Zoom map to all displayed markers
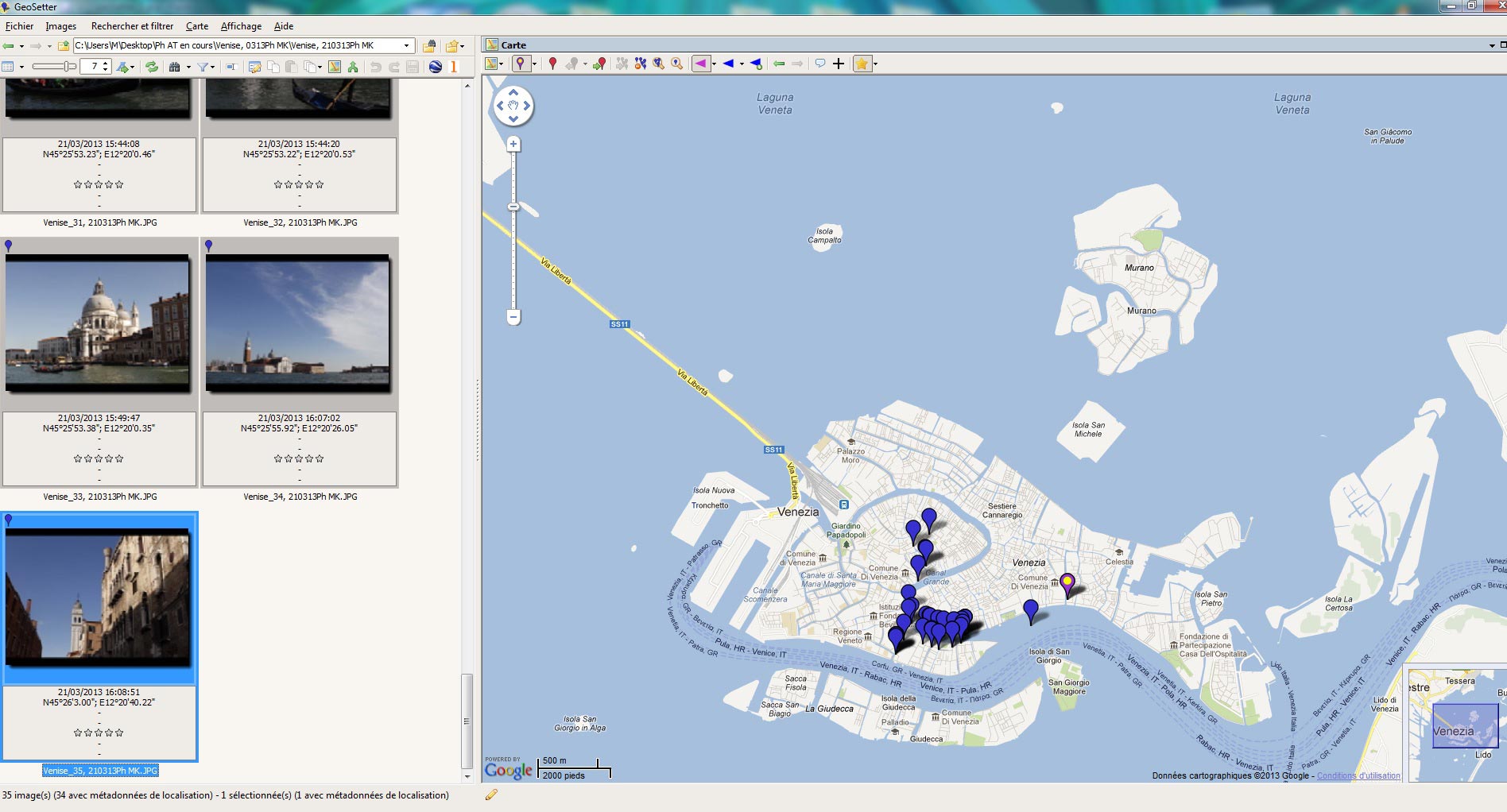 point(657,64)
